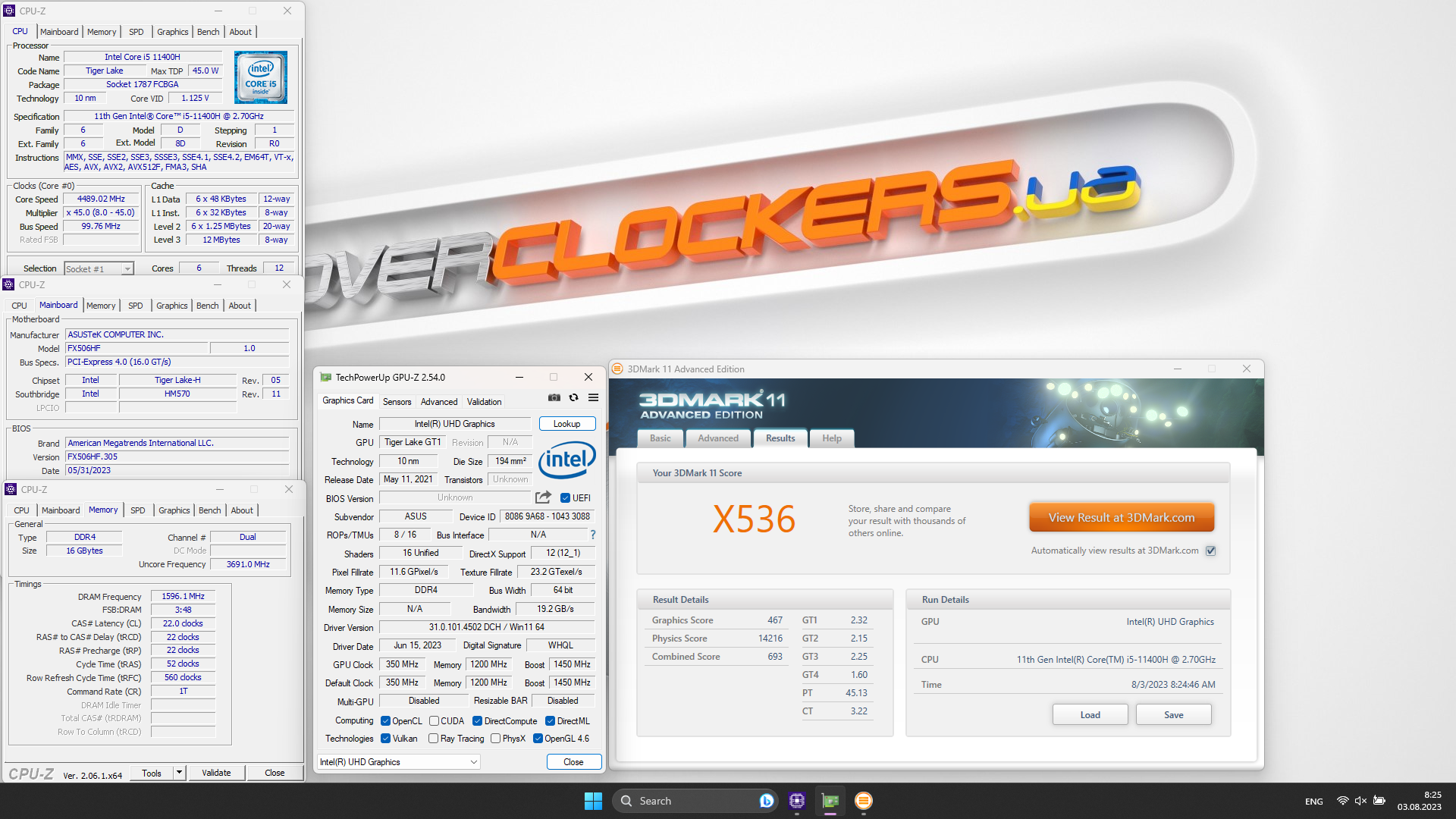Open Graphics tab in CPU-Z Mainboard window
The height and width of the screenshot is (819, 1456).
click(171, 306)
